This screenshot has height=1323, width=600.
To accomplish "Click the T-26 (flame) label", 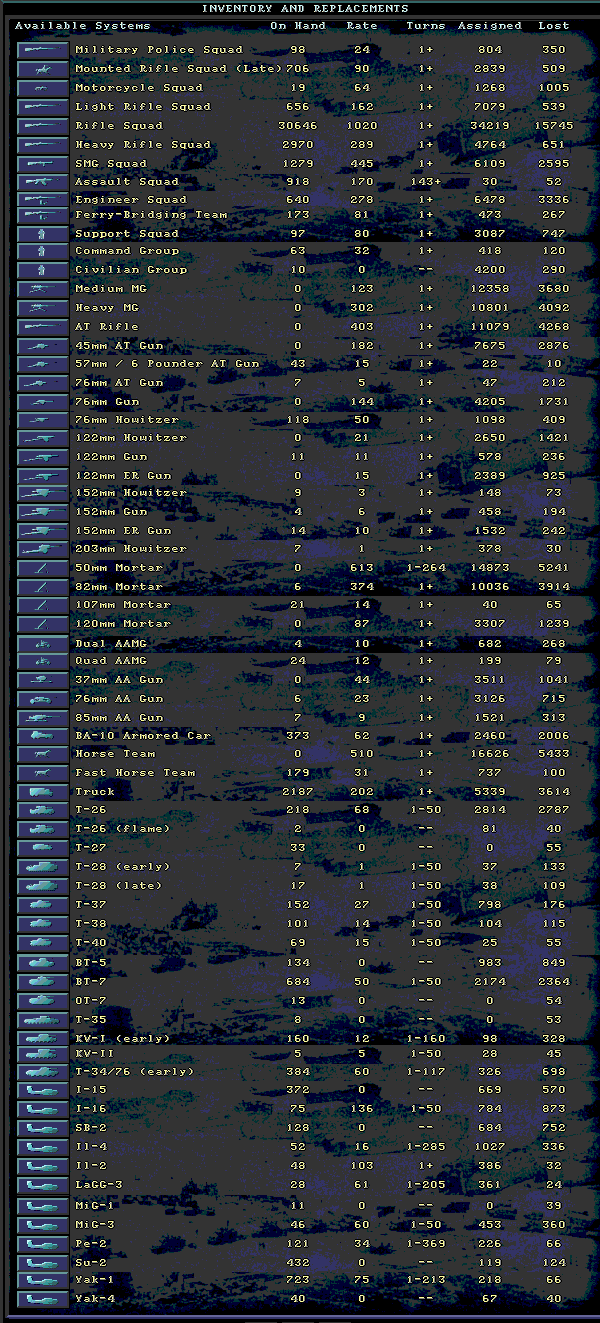I will point(123,829).
